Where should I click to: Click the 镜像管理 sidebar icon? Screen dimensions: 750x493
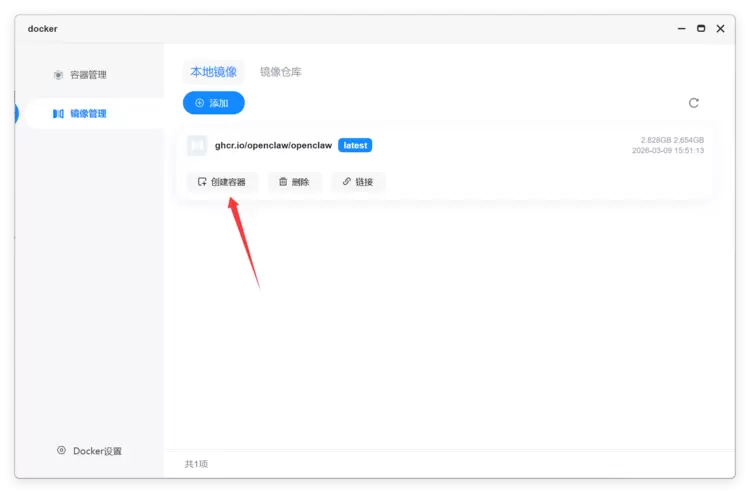point(58,114)
